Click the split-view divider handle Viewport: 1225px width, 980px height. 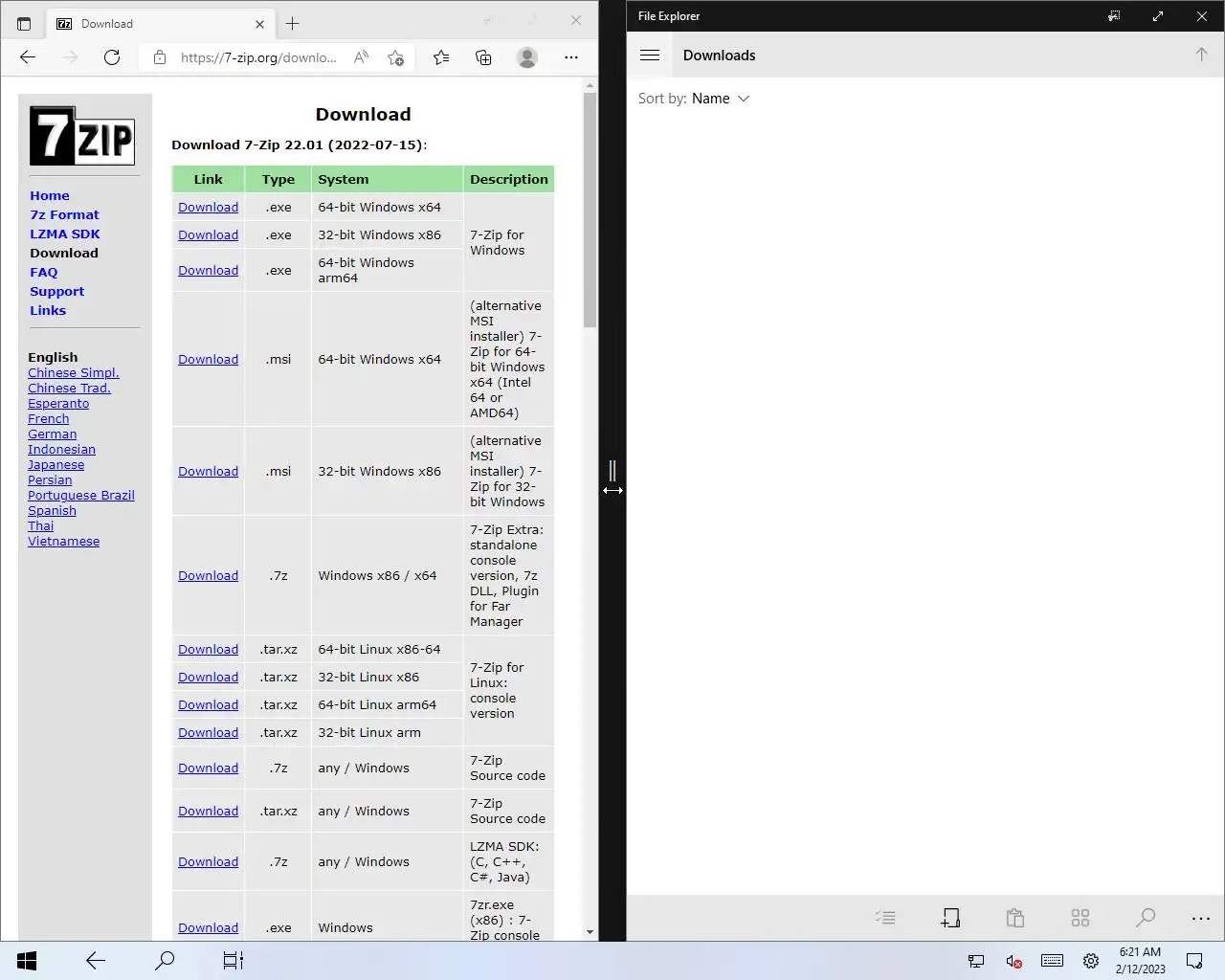612,471
